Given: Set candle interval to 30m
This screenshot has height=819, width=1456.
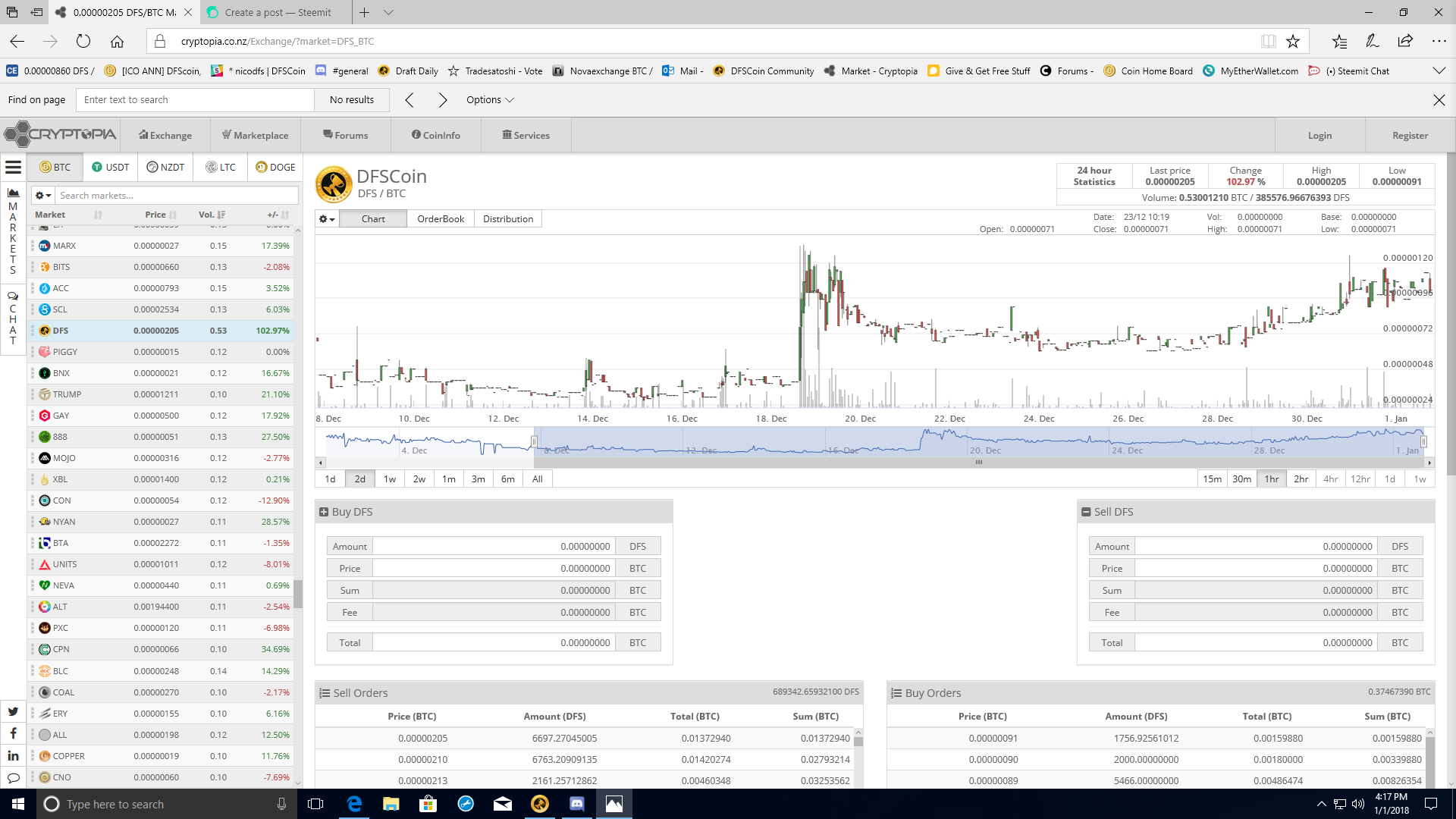Looking at the screenshot, I should click(x=1242, y=479).
